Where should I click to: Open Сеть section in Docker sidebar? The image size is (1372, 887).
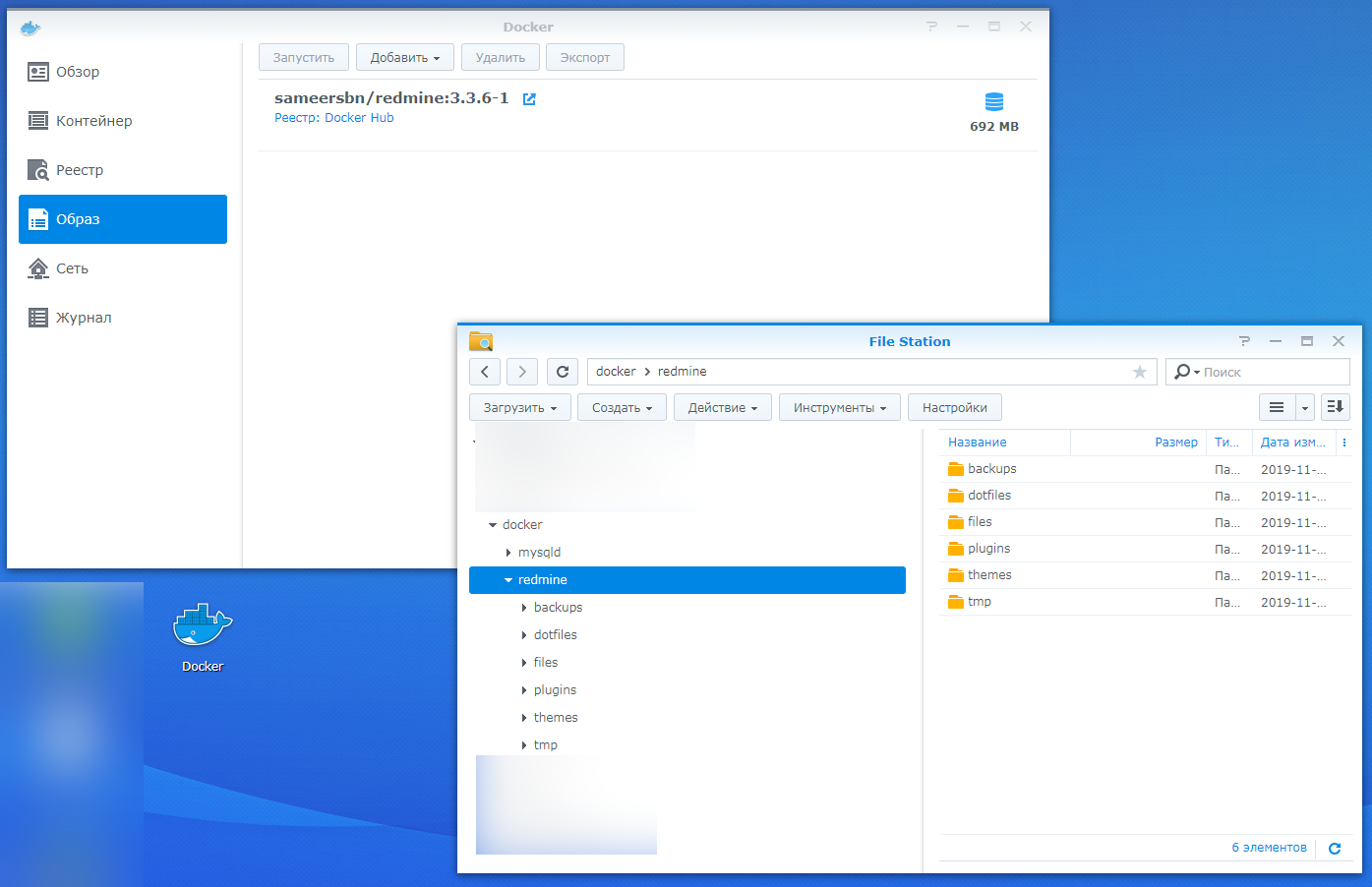[x=123, y=268]
